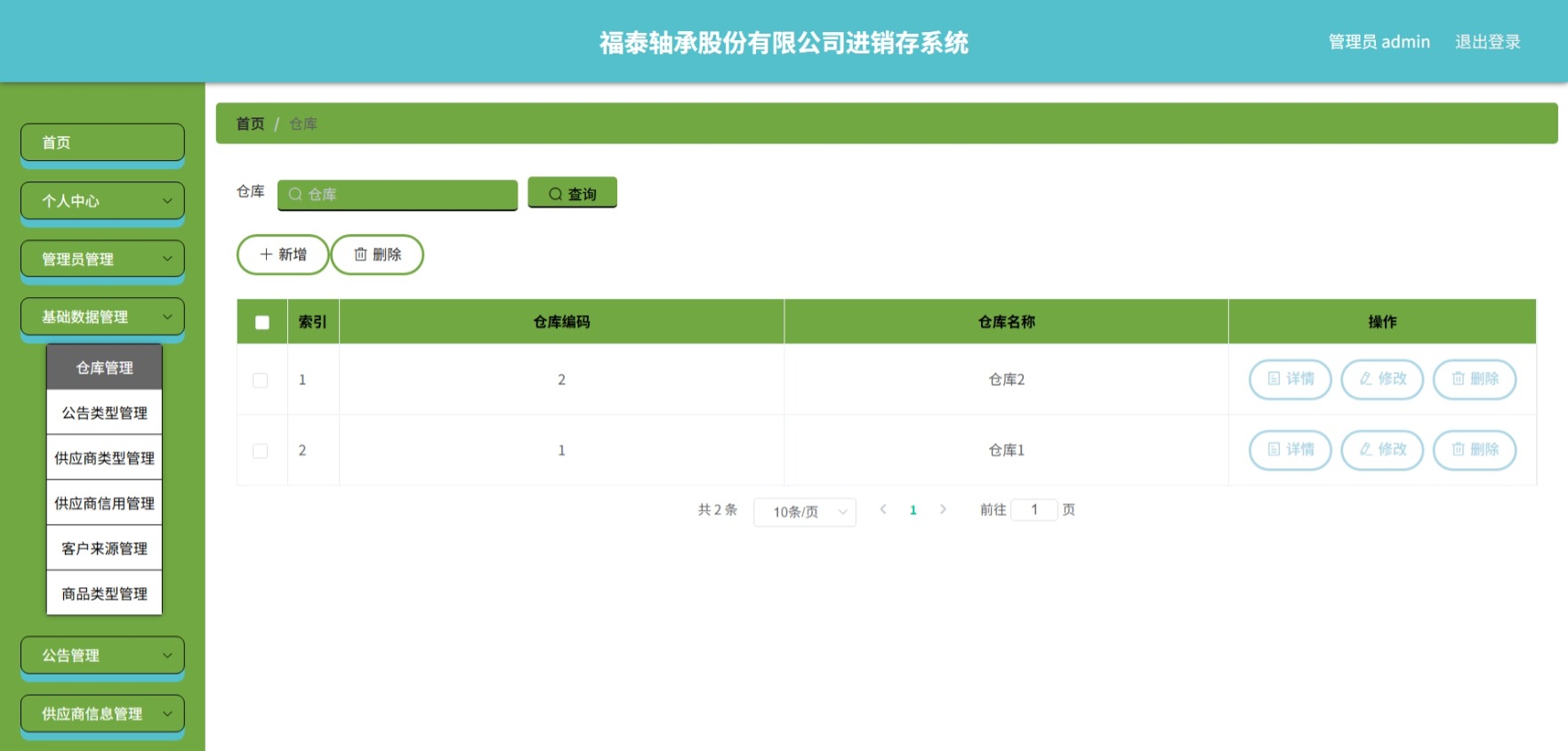The height and width of the screenshot is (751, 1568).
Task: Click the 前往 page number input box
Action: click(x=1034, y=510)
